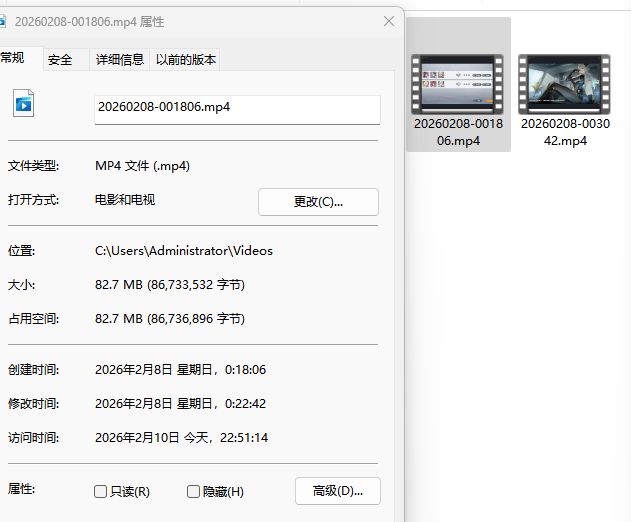
Task: Open the 安全 tab
Action: pyautogui.click(x=60, y=60)
